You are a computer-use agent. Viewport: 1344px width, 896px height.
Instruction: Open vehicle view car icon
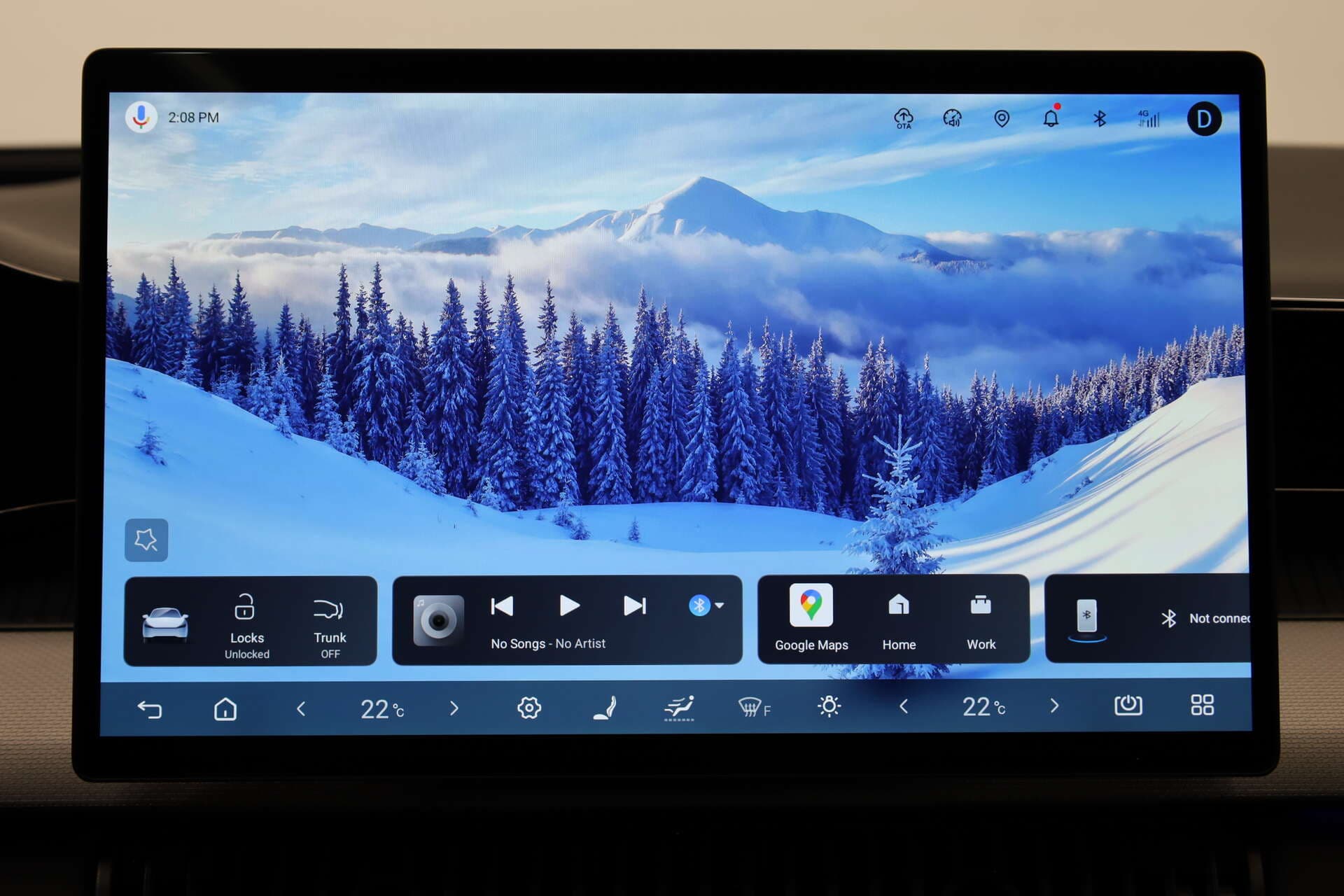click(165, 624)
